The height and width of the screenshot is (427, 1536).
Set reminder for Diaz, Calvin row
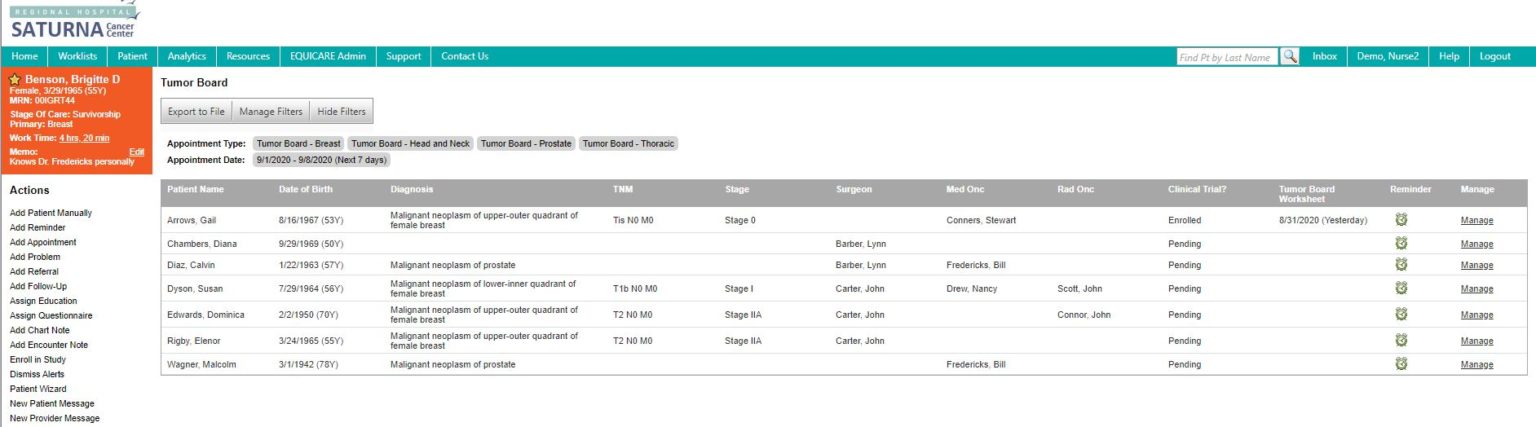1401,265
